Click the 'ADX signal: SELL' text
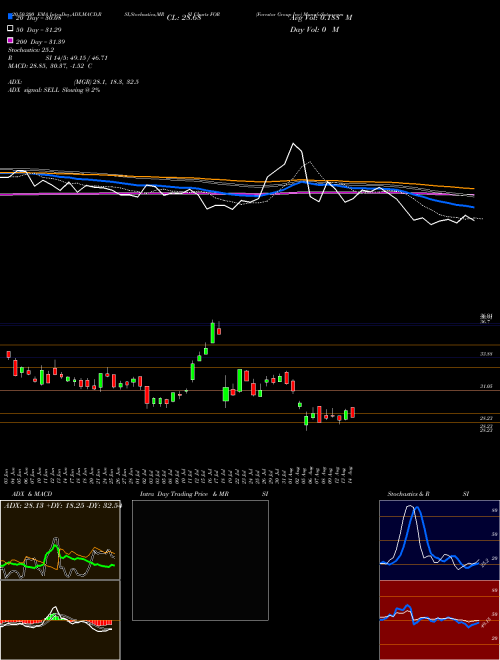This screenshot has width=500, height=660. [x=34, y=90]
